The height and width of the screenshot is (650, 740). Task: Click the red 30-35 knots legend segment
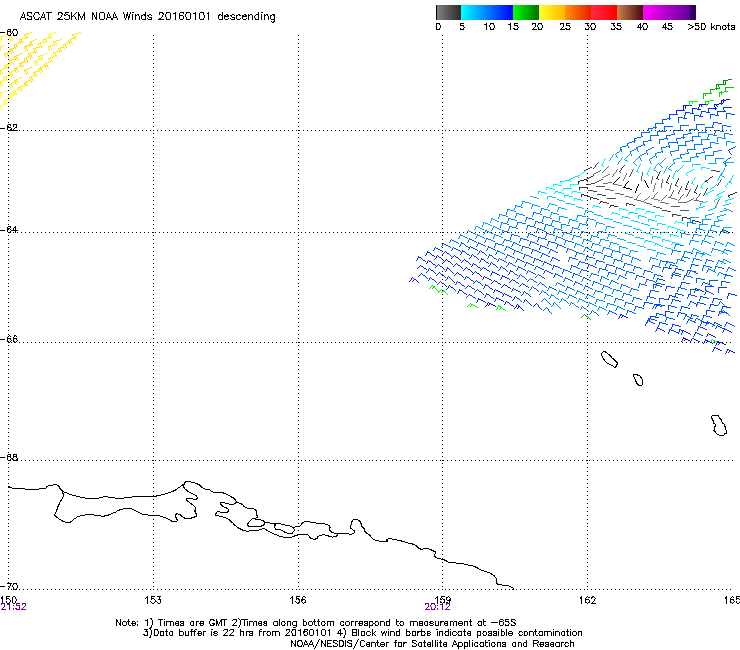point(604,12)
